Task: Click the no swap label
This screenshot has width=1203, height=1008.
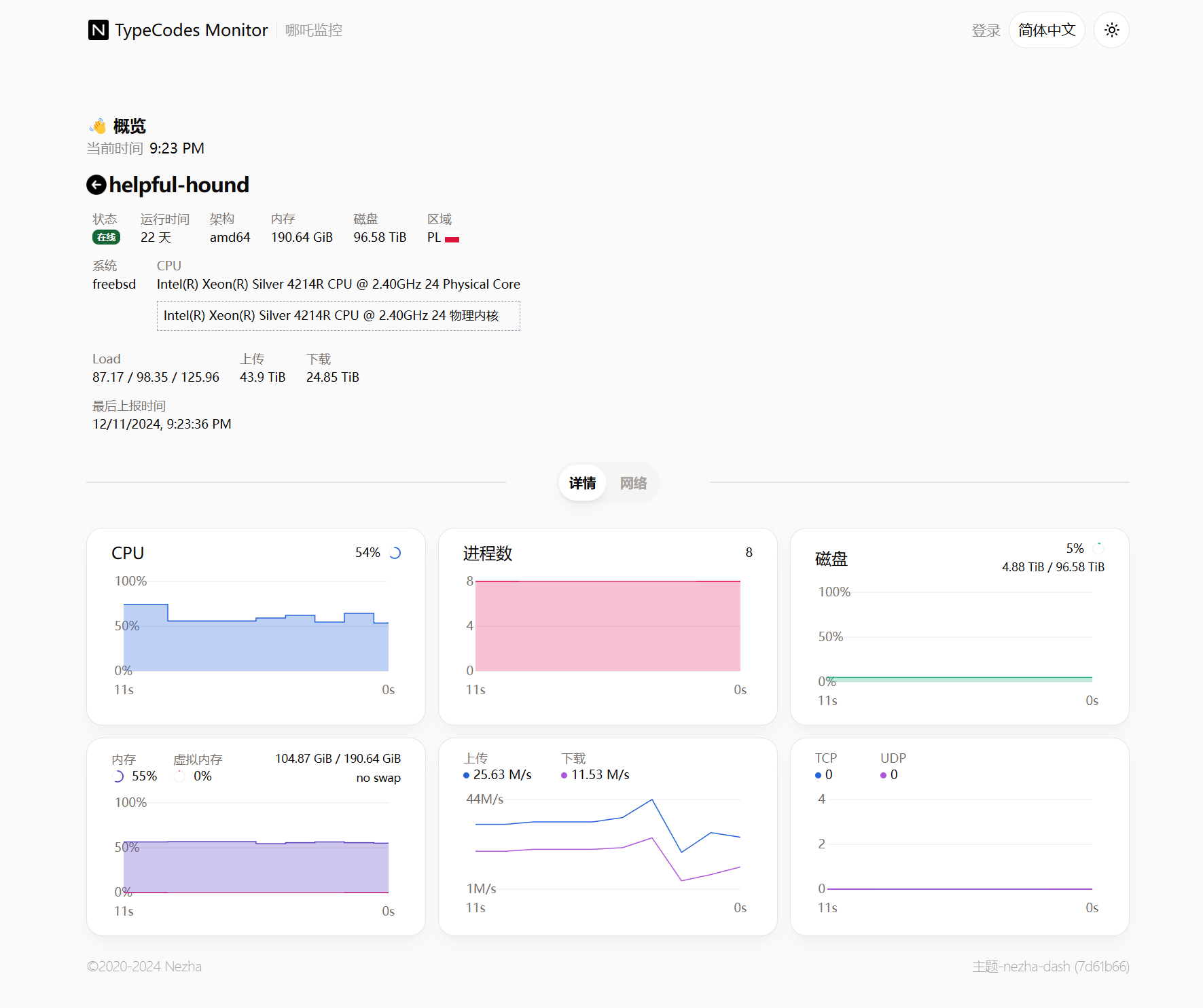Action: tap(378, 778)
